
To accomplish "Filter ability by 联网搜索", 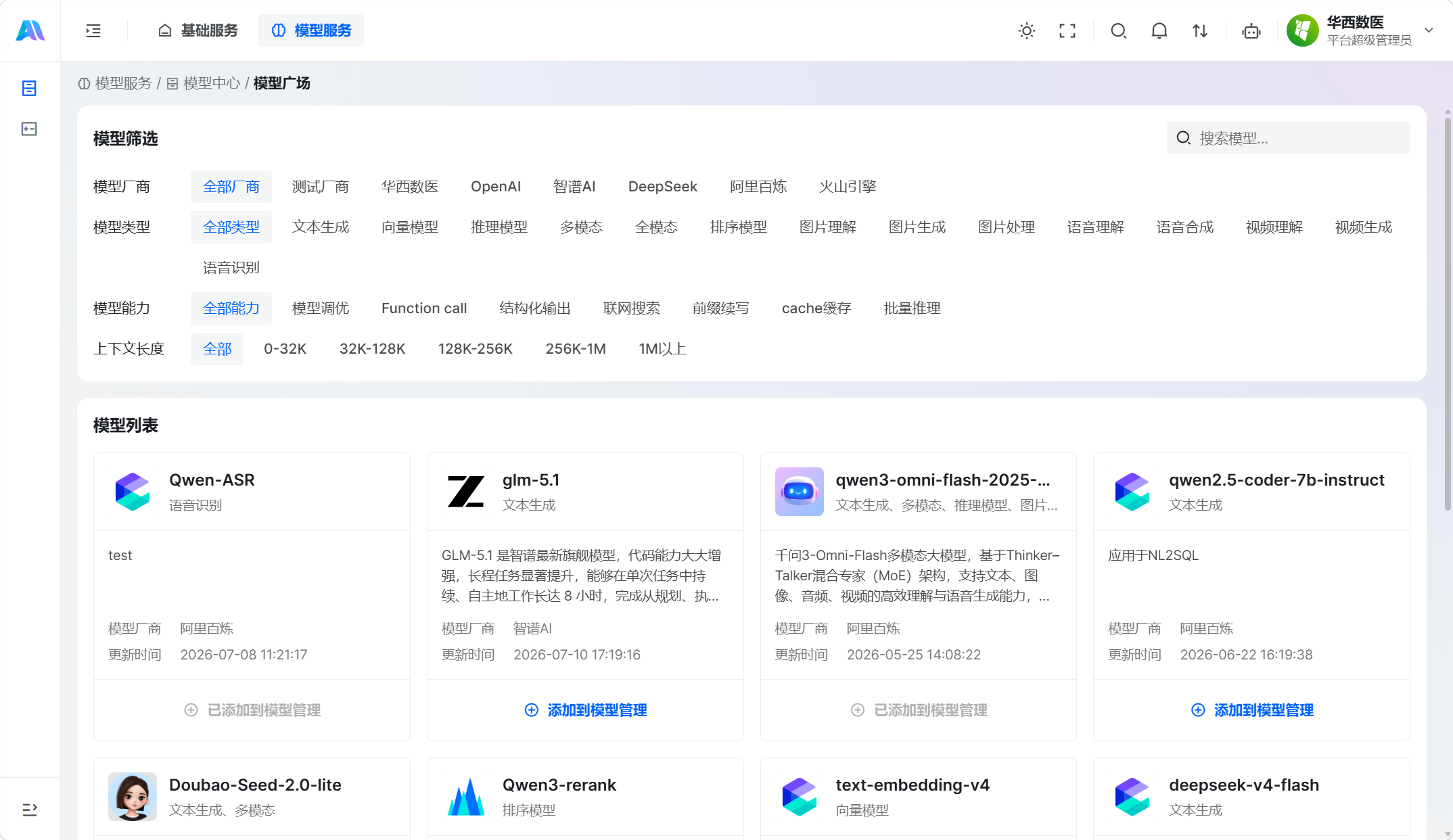I will [632, 308].
